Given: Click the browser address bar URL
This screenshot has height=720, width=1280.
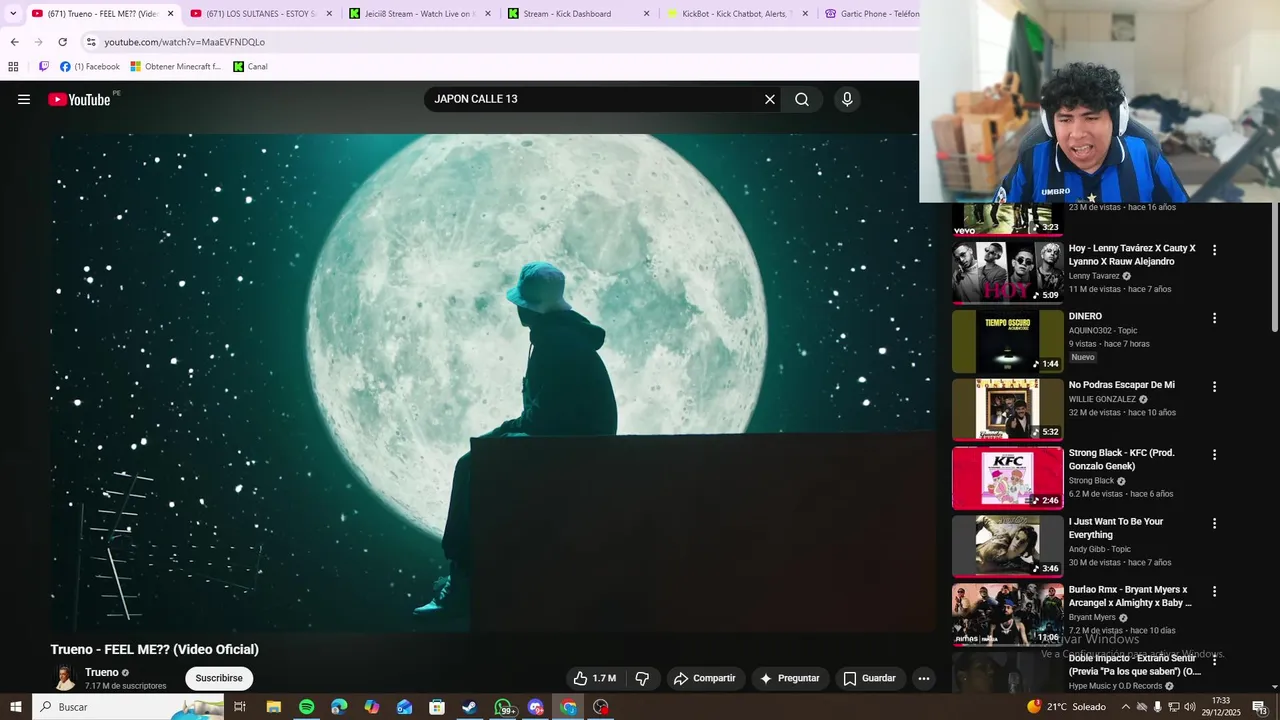Looking at the screenshot, I should [185, 42].
